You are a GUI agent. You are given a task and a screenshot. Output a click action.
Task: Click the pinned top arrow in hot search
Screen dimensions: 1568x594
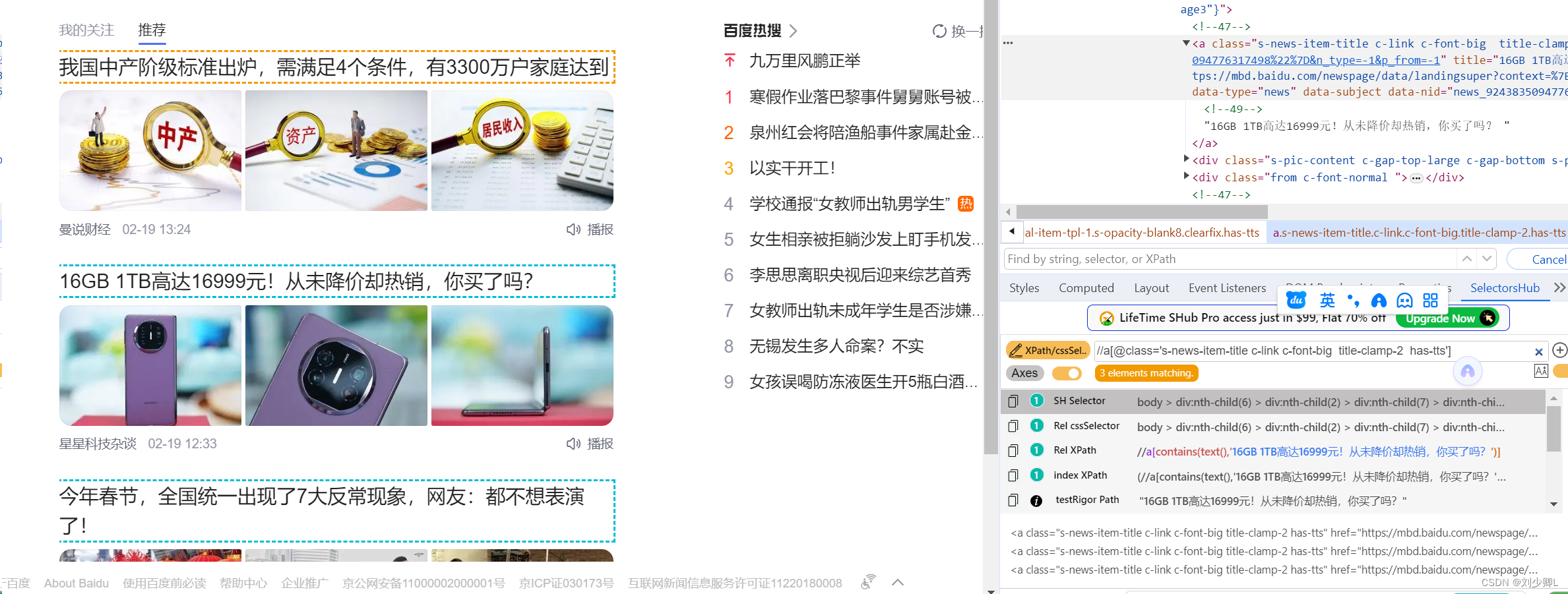[730, 61]
